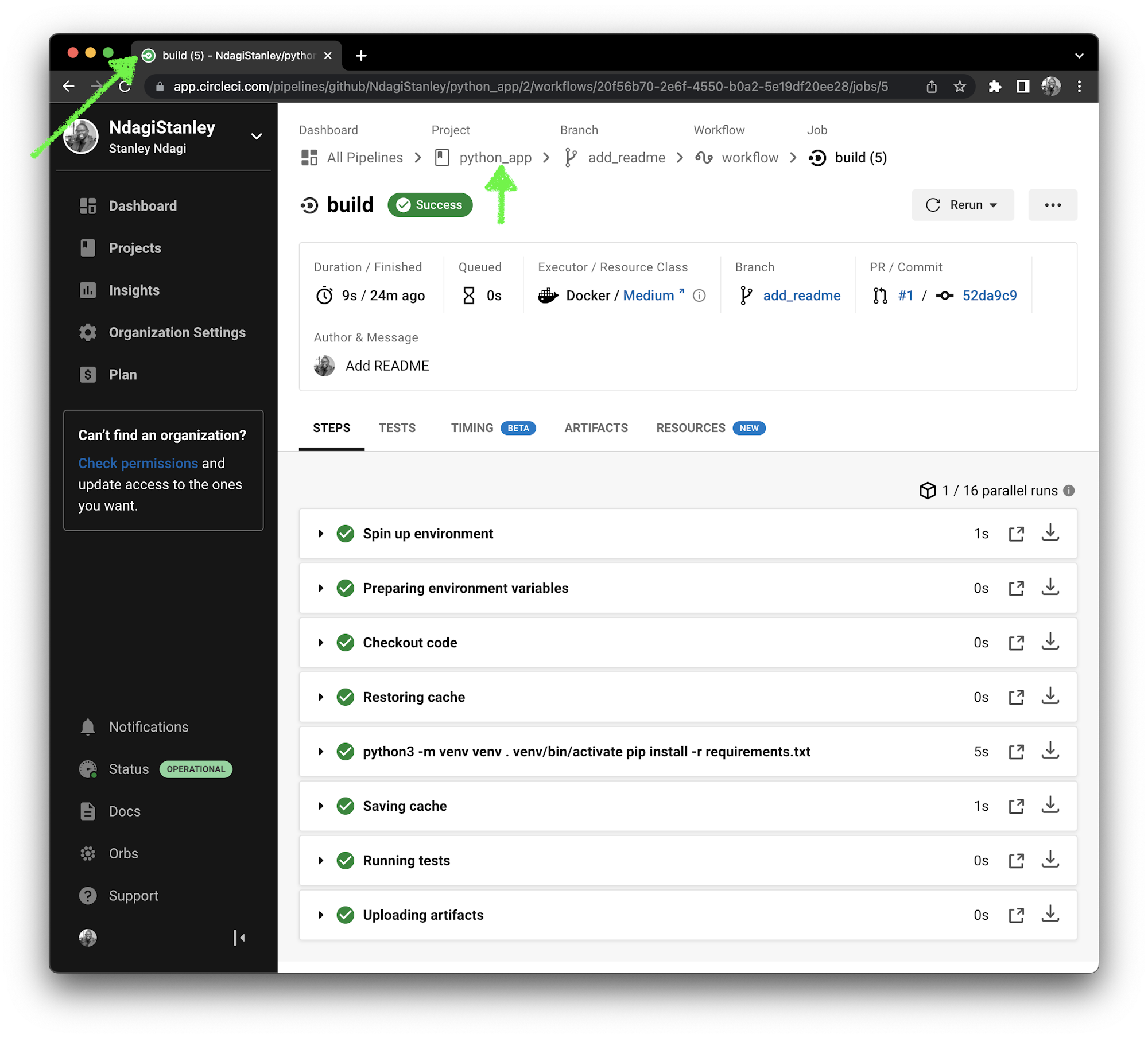Close the build (5) browser tab
Image resolution: width=1148 pixels, height=1038 pixels.
point(328,56)
